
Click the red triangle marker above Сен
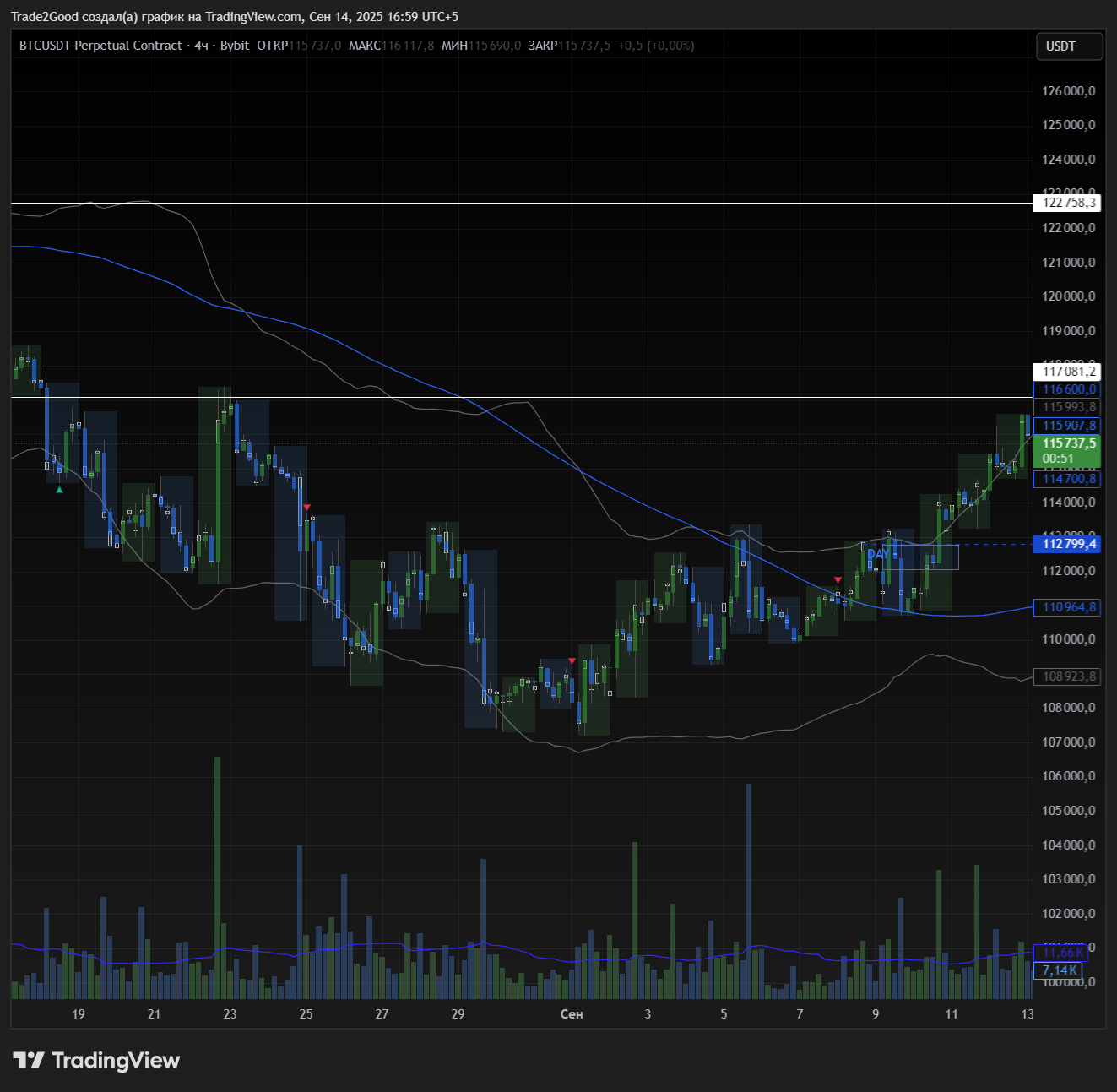[x=572, y=660]
